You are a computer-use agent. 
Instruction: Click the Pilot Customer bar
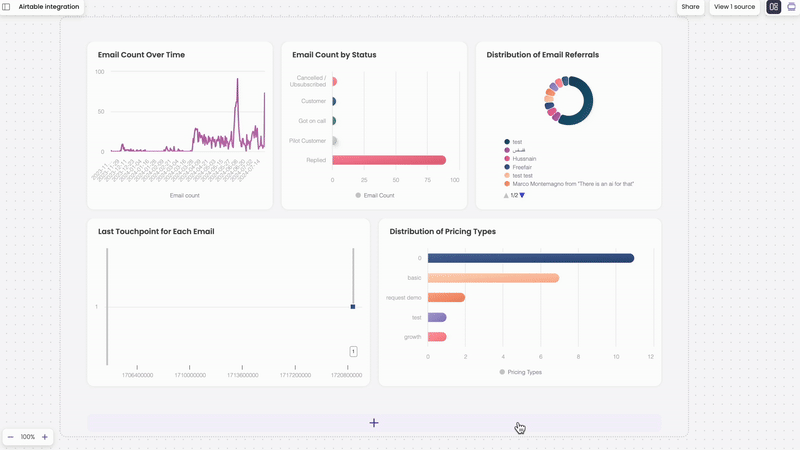tap(335, 141)
